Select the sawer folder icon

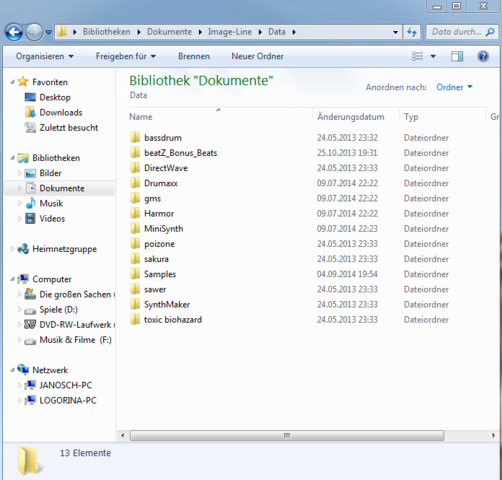(x=135, y=289)
